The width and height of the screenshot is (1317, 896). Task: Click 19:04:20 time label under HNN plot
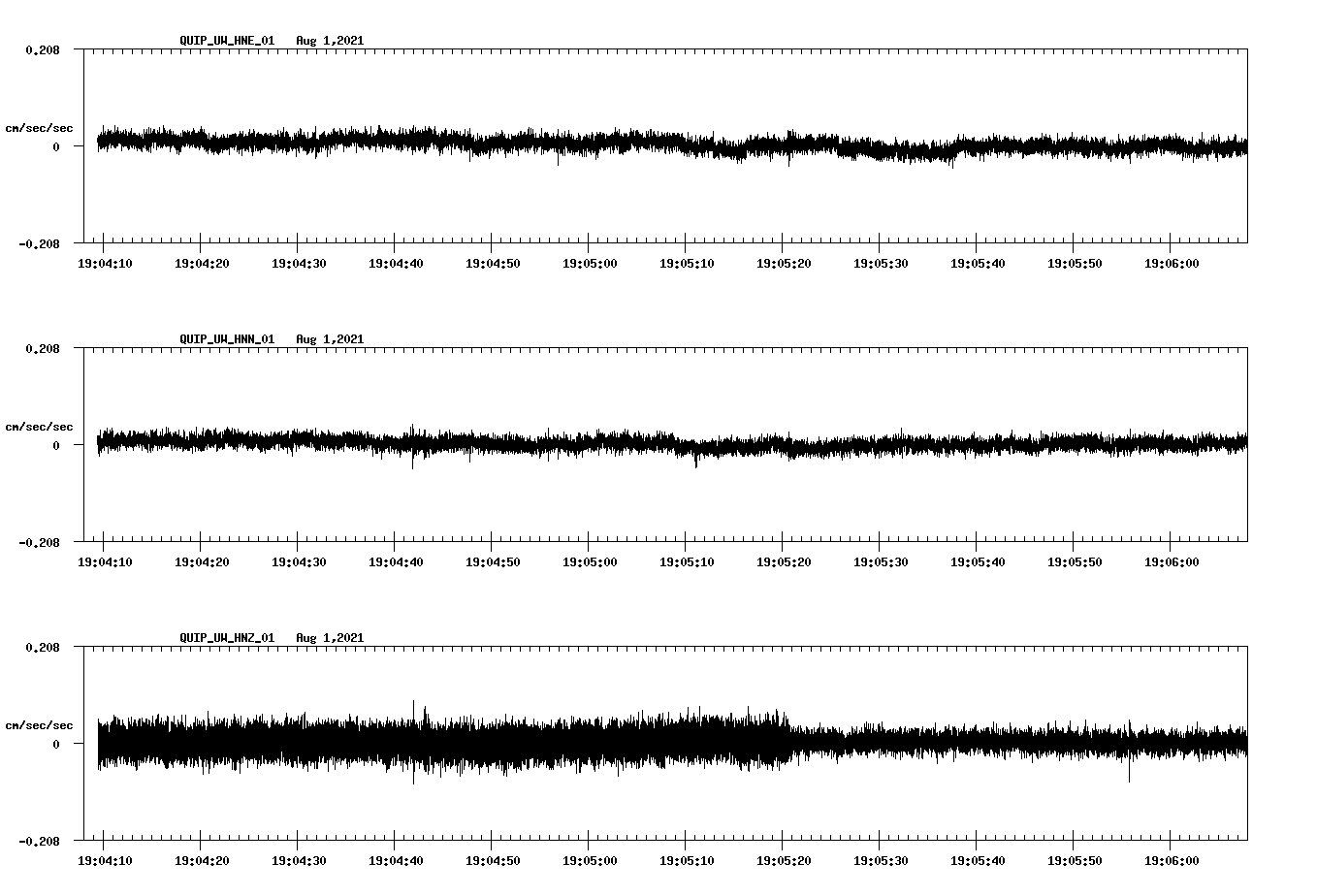point(202,561)
